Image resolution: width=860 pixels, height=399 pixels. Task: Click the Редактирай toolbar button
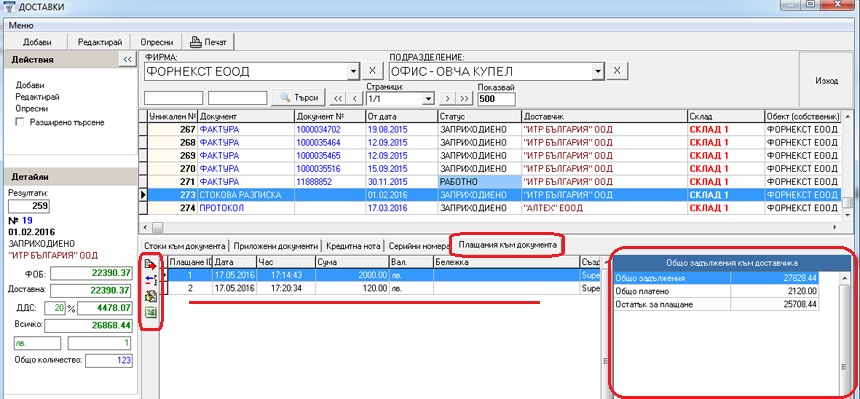[x=99, y=42]
